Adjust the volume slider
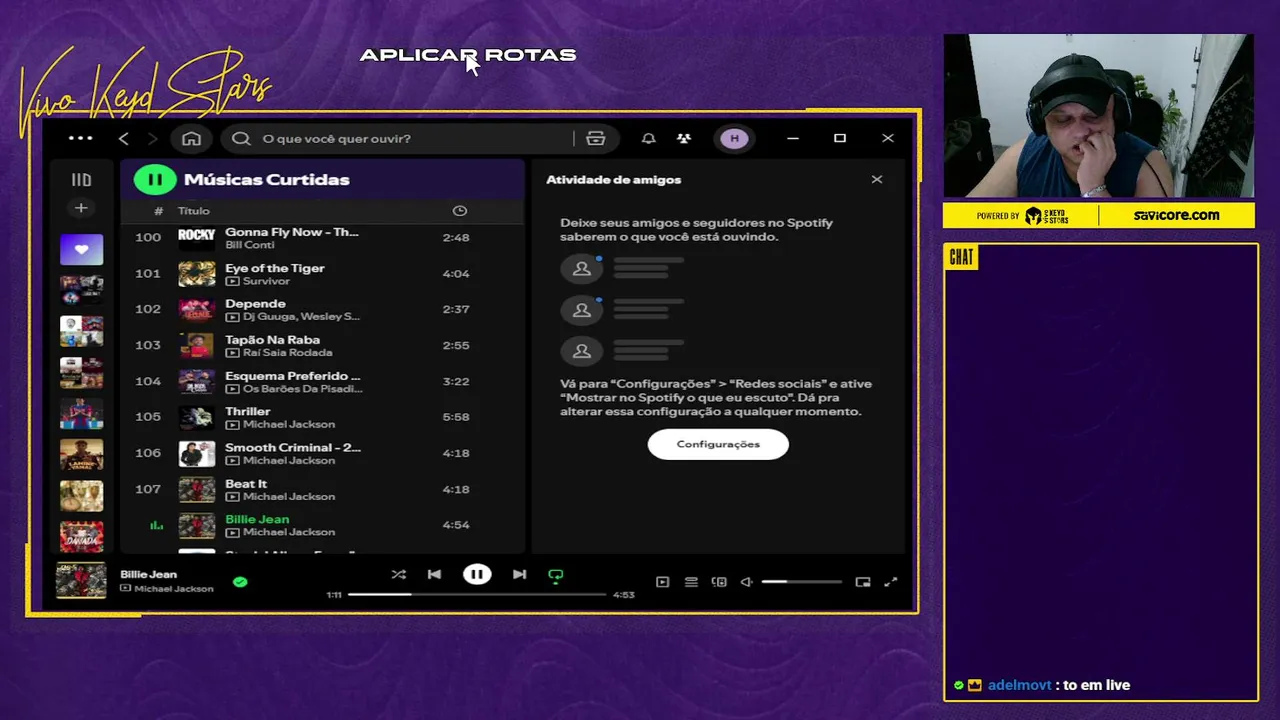1280x720 pixels. [801, 582]
